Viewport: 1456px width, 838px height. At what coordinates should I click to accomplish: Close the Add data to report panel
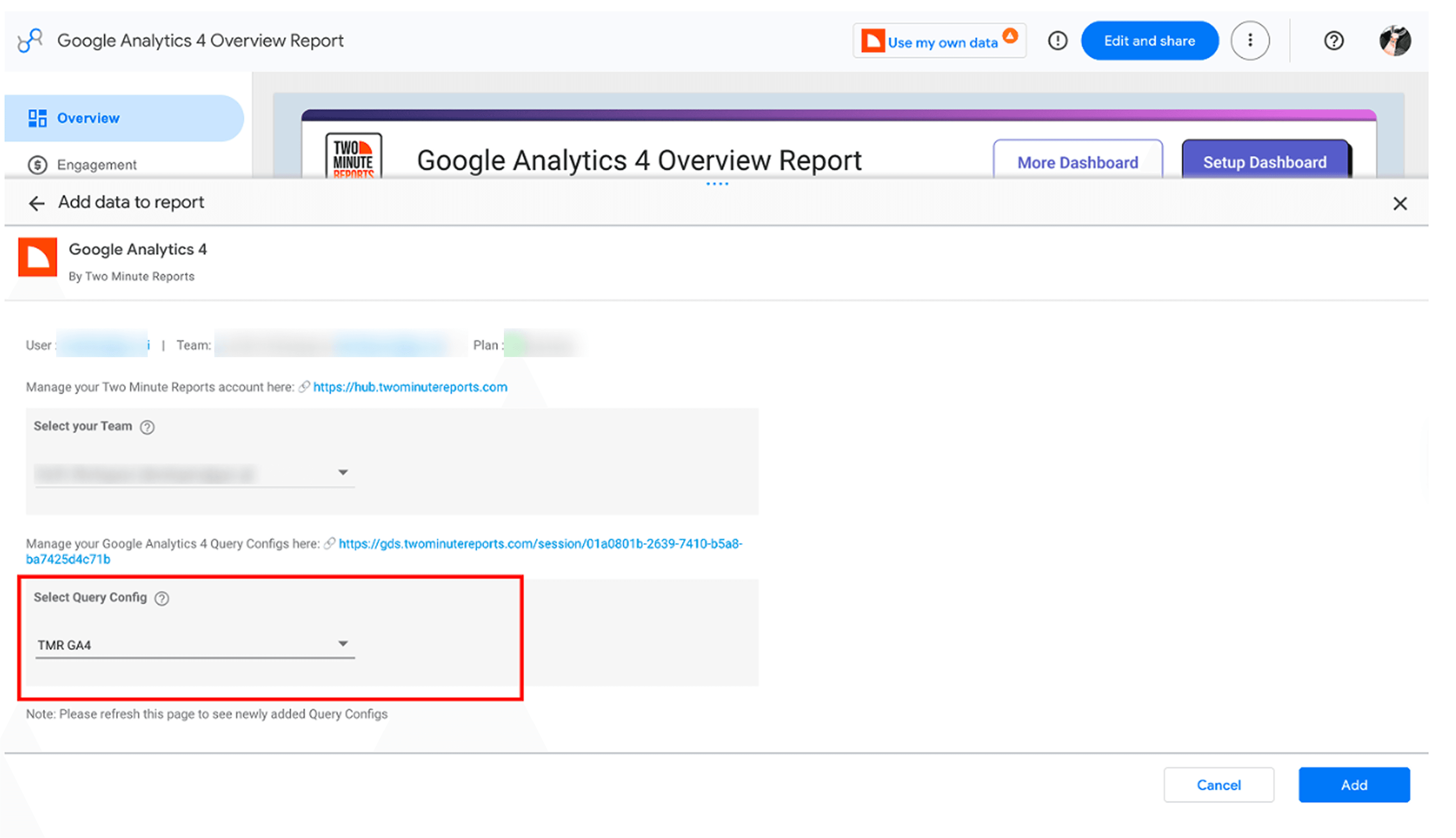click(x=1400, y=203)
